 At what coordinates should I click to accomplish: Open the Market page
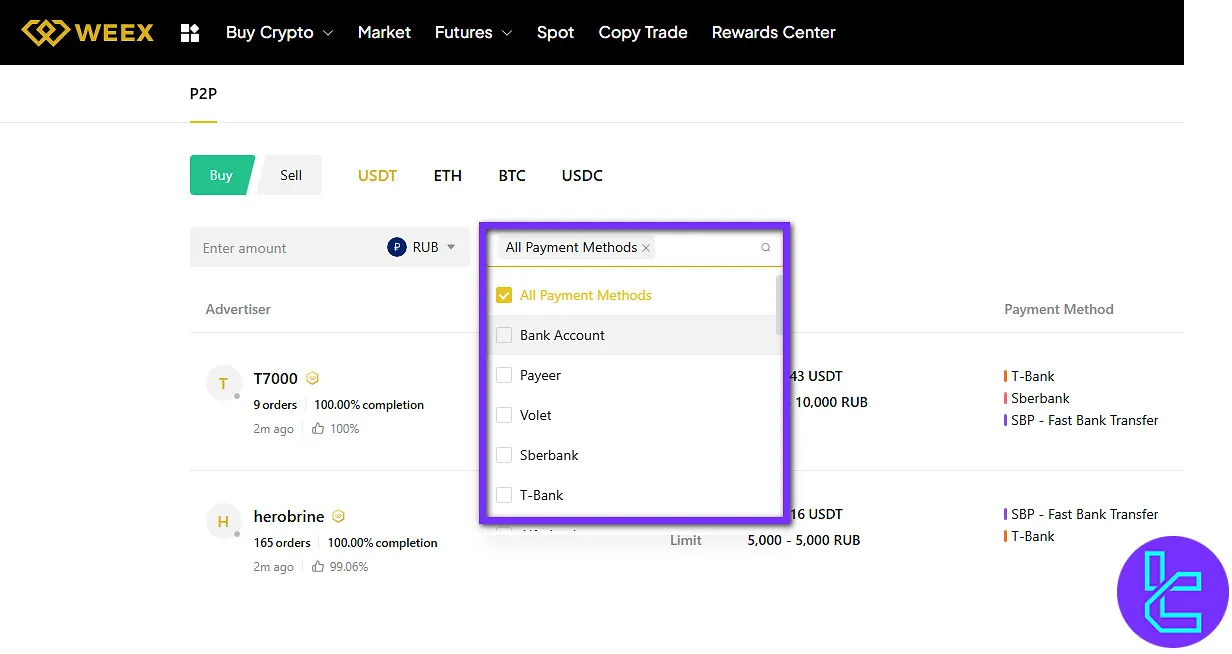tap(384, 32)
